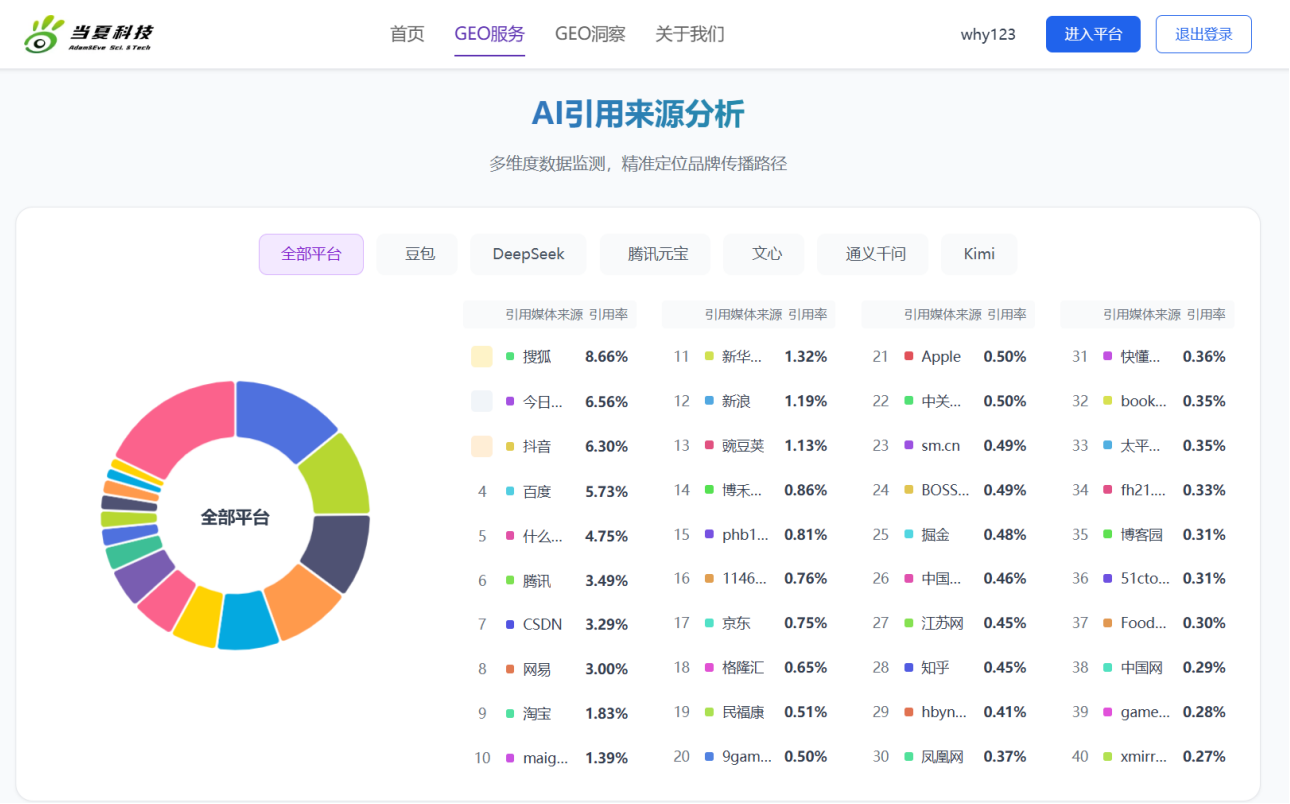
Task: Click the 进入平台 button
Action: [x=1092, y=34]
